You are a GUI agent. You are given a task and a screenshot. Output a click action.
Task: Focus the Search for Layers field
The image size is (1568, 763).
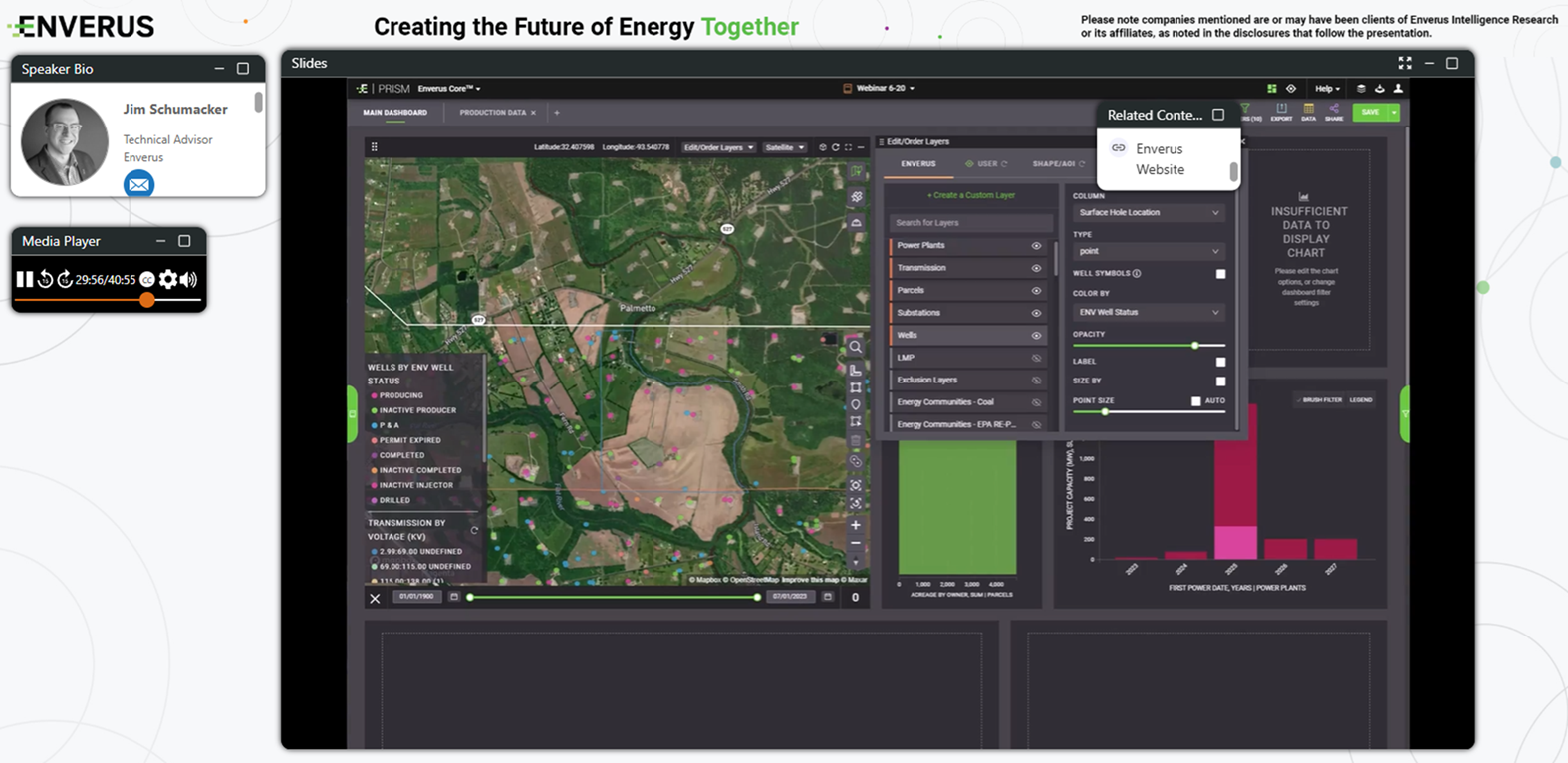click(x=970, y=223)
